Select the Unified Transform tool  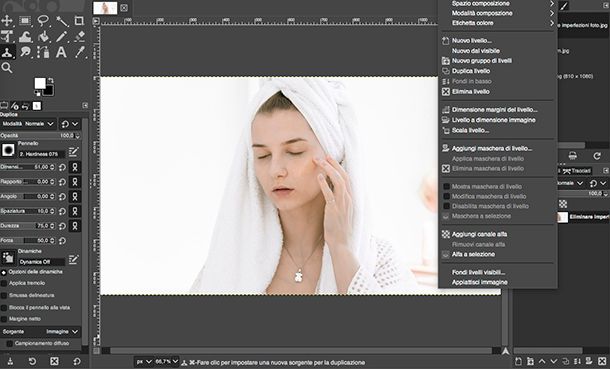(7, 37)
